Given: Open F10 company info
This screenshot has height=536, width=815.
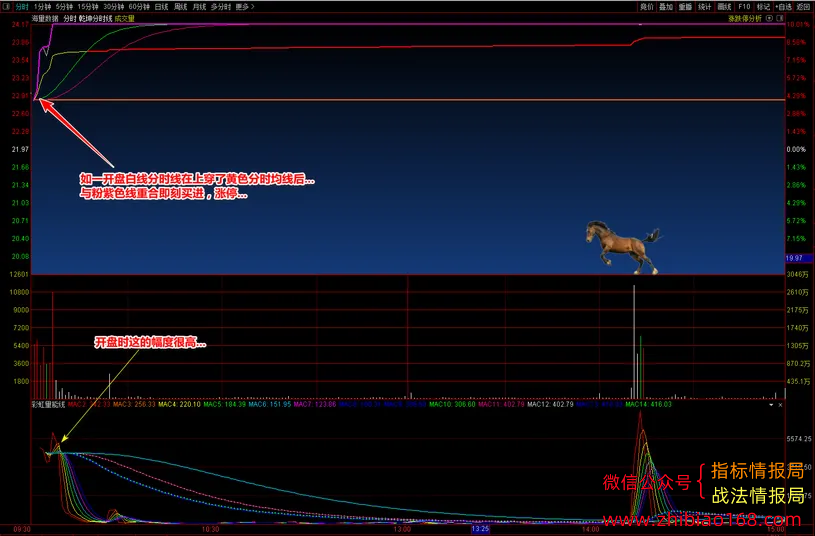Looking at the screenshot, I should (744, 7).
